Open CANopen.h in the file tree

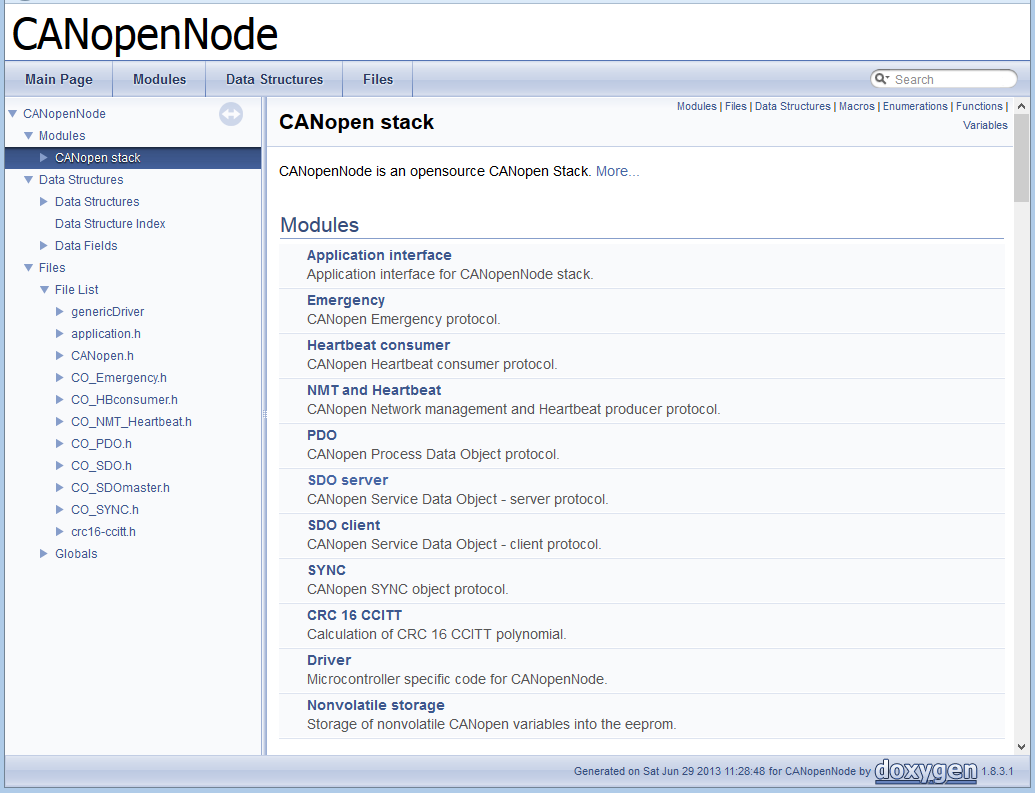[102, 356]
